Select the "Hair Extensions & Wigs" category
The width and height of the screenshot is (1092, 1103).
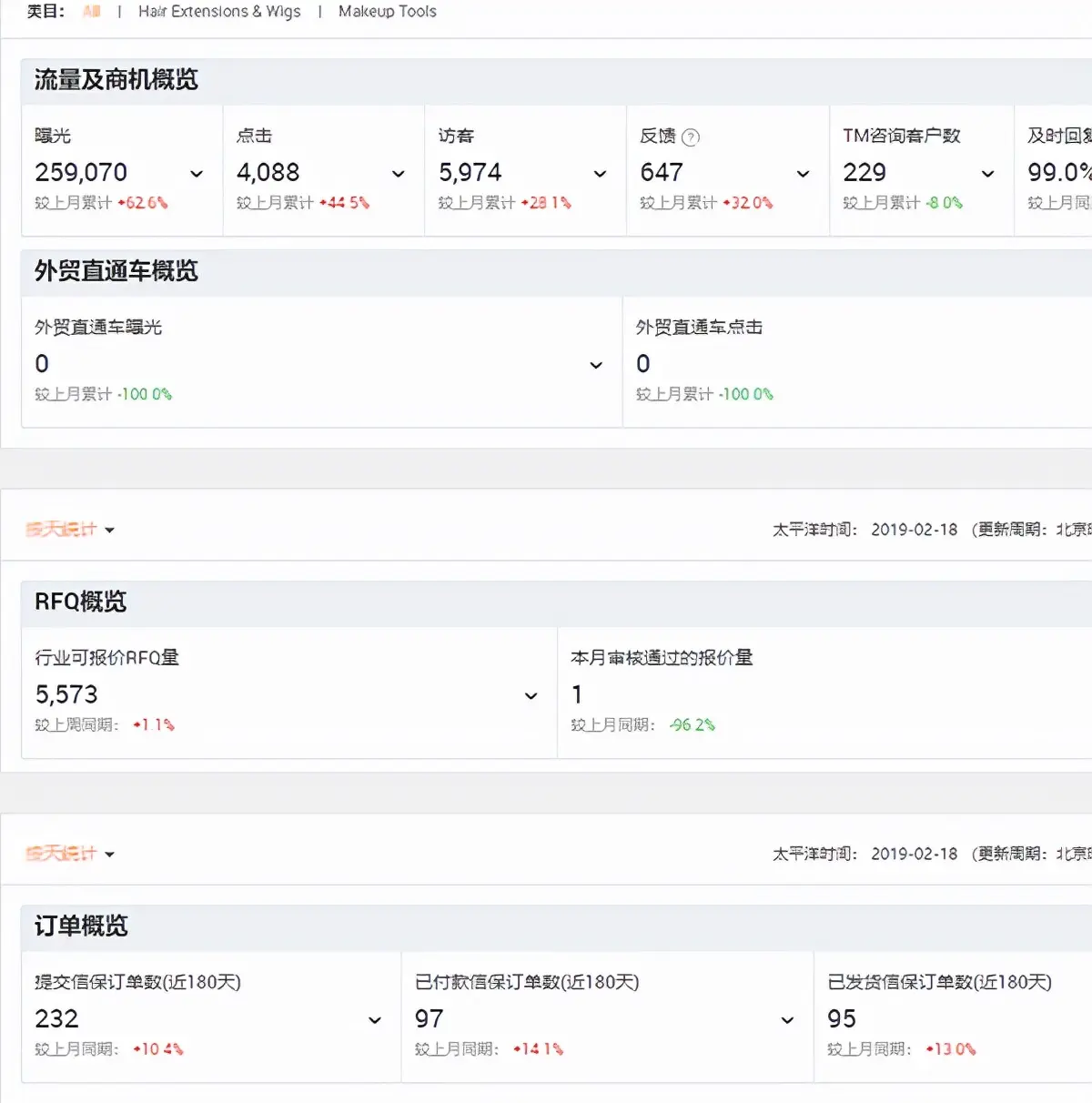(220, 12)
